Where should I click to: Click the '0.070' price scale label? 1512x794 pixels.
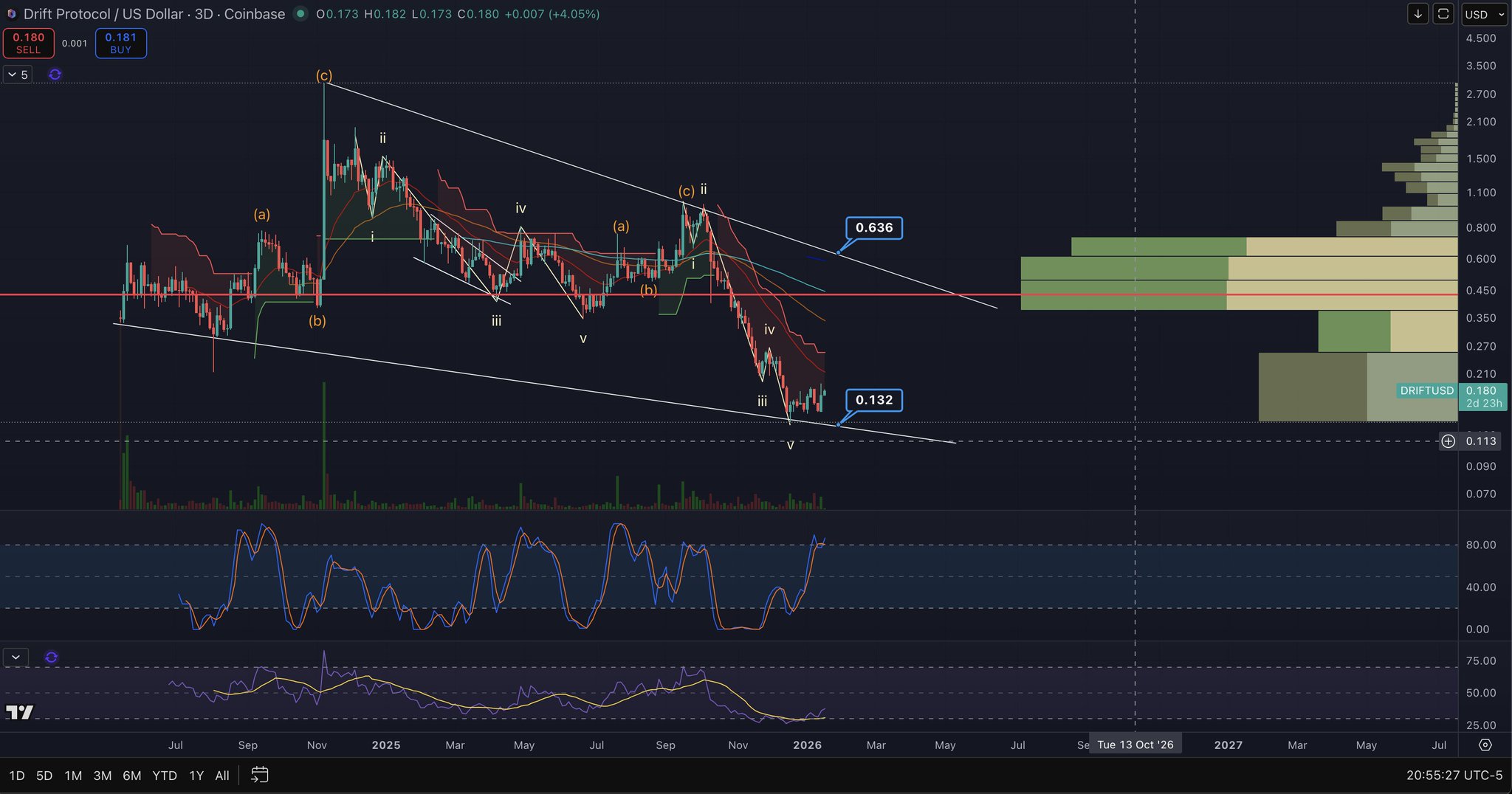pyautogui.click(x=1481, y=494)
